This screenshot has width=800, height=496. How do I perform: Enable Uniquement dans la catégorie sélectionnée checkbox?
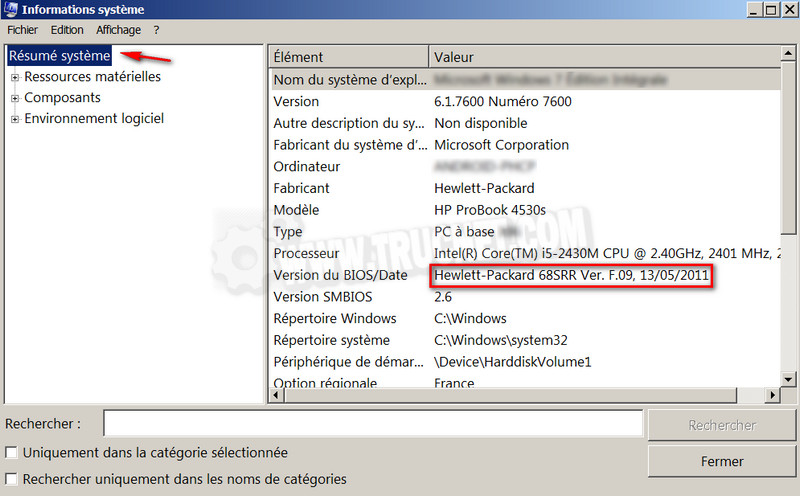tap(12, 453)
